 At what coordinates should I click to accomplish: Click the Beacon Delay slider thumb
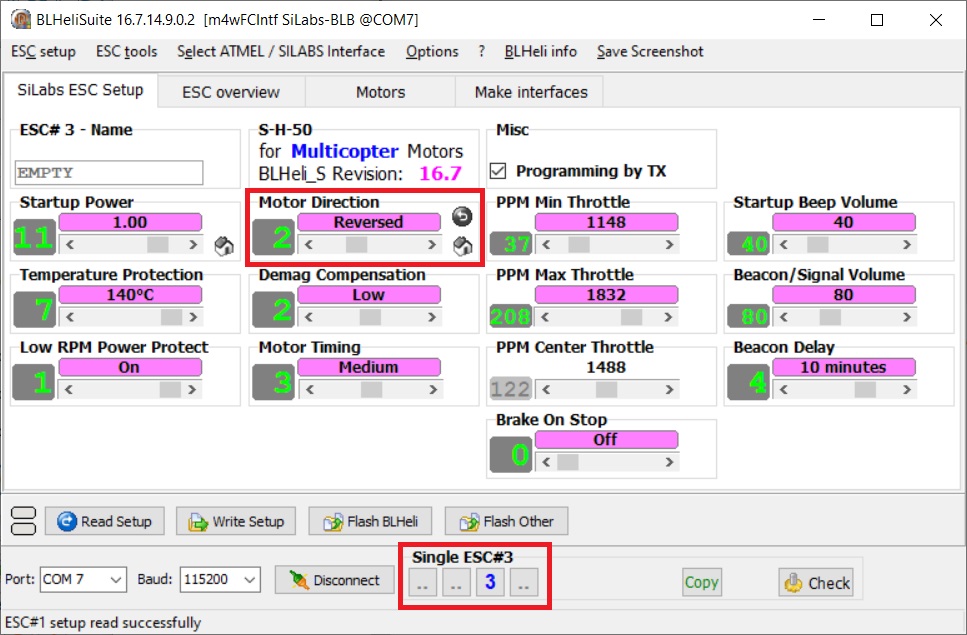[x=865, y=390]
